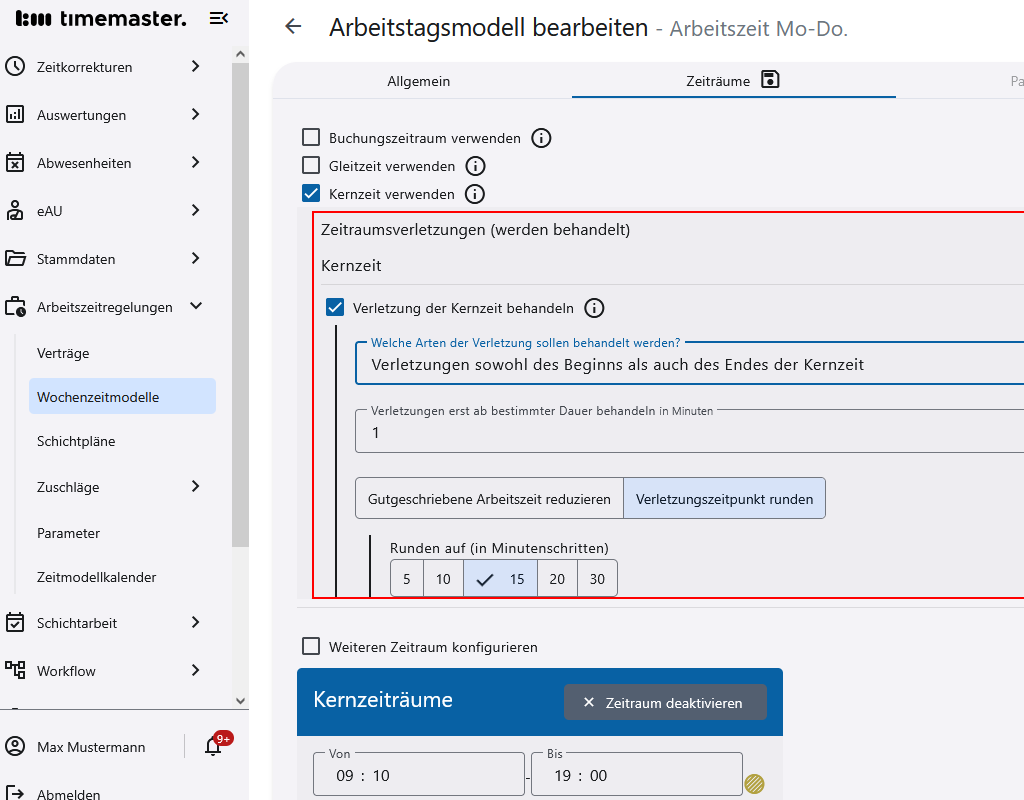
Task: Click Zeitraum deaktivieren button
Action: [x=665, y=702]
